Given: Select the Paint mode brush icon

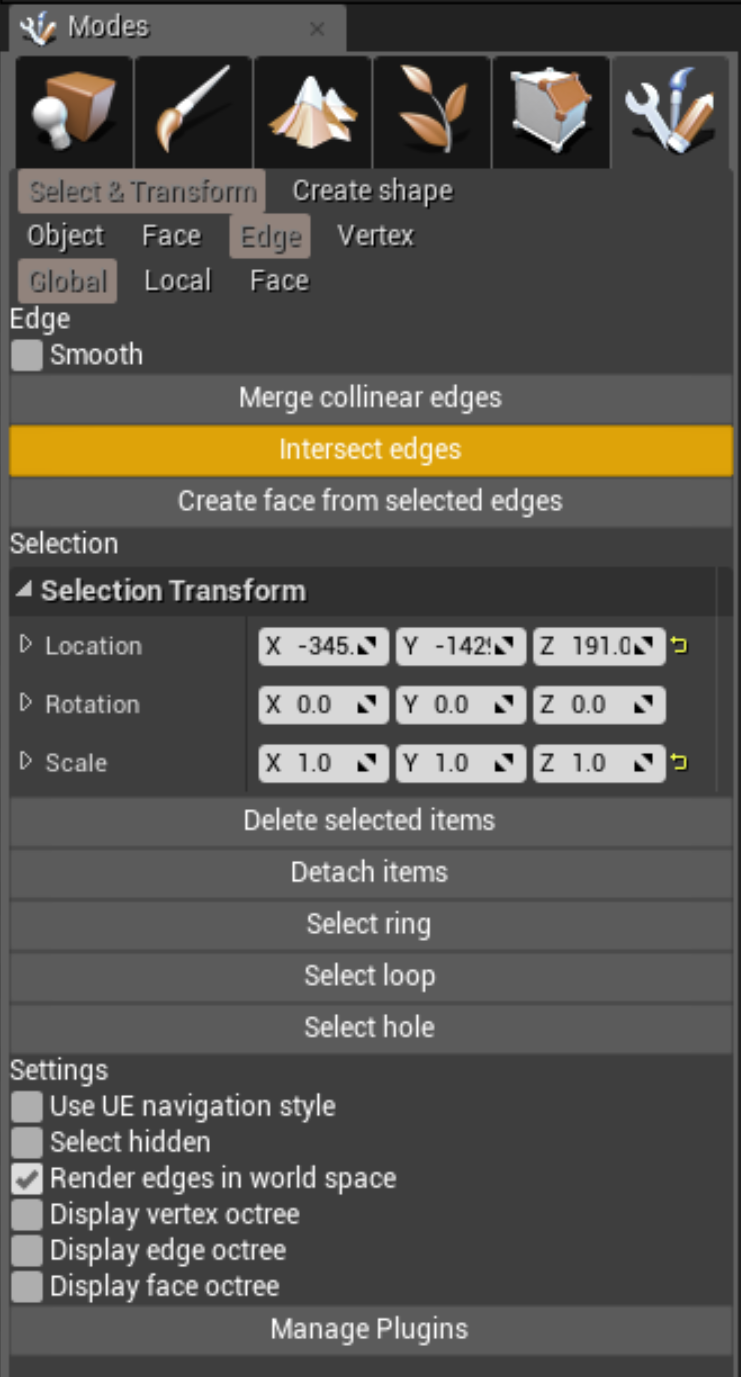Looking at the screenshot, I should [193, 112].
